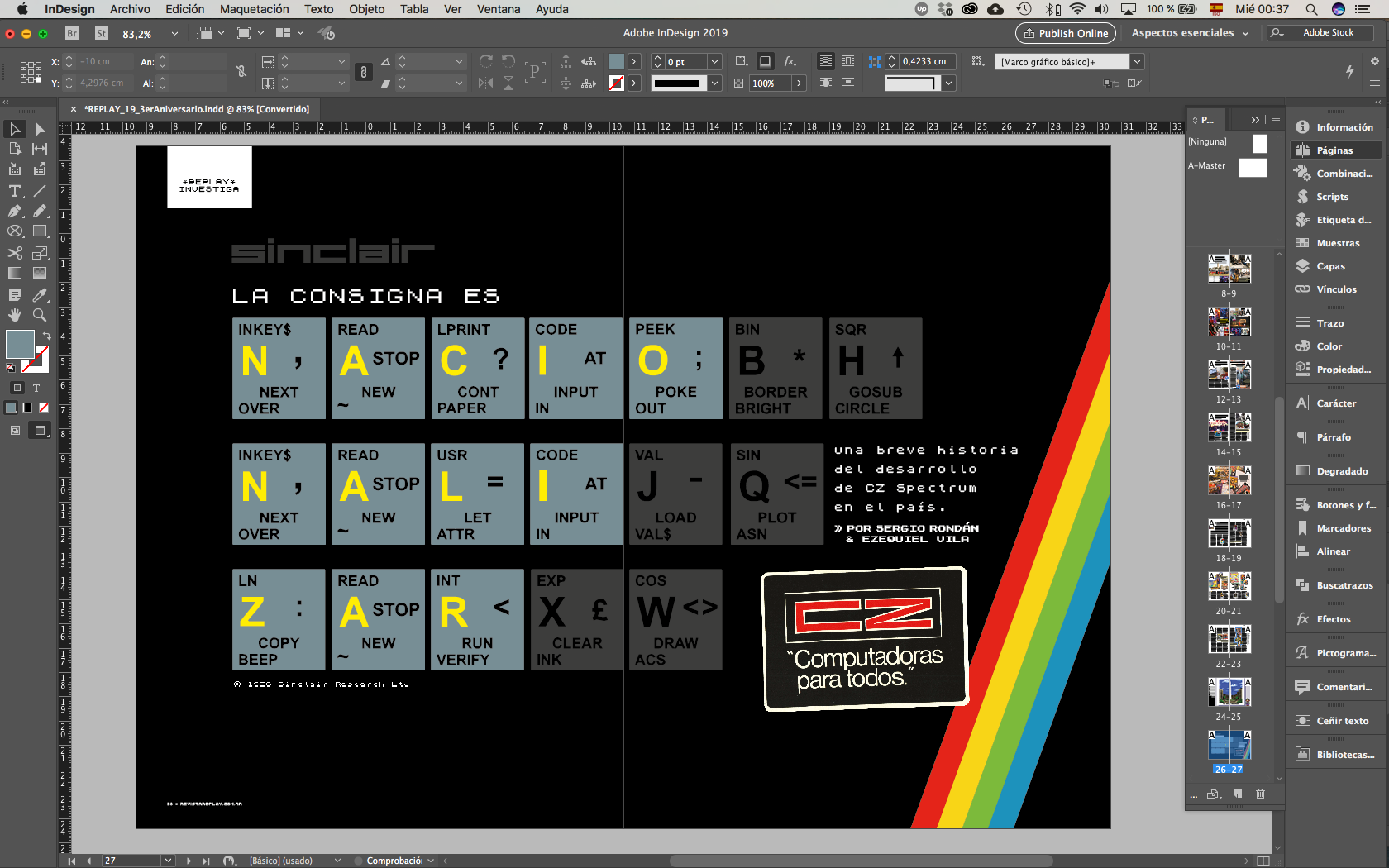Screen dimensions: 1389x868
Task: Open Adobe Stock with St icon
Action: 102,33
